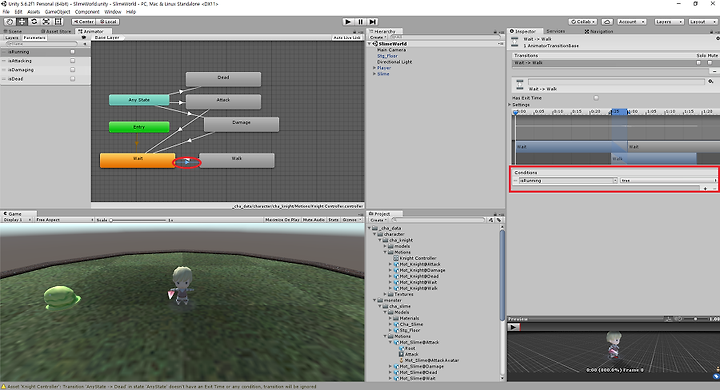
Task: Toggle the isAttacking parameter checkbox
Action: pyautogui.click(x=73, y=61)
